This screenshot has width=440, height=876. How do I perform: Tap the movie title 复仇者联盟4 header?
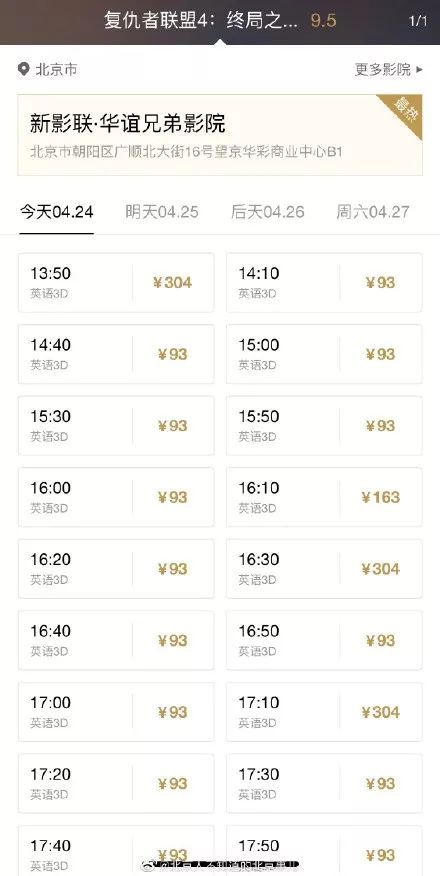coord(201,21)
